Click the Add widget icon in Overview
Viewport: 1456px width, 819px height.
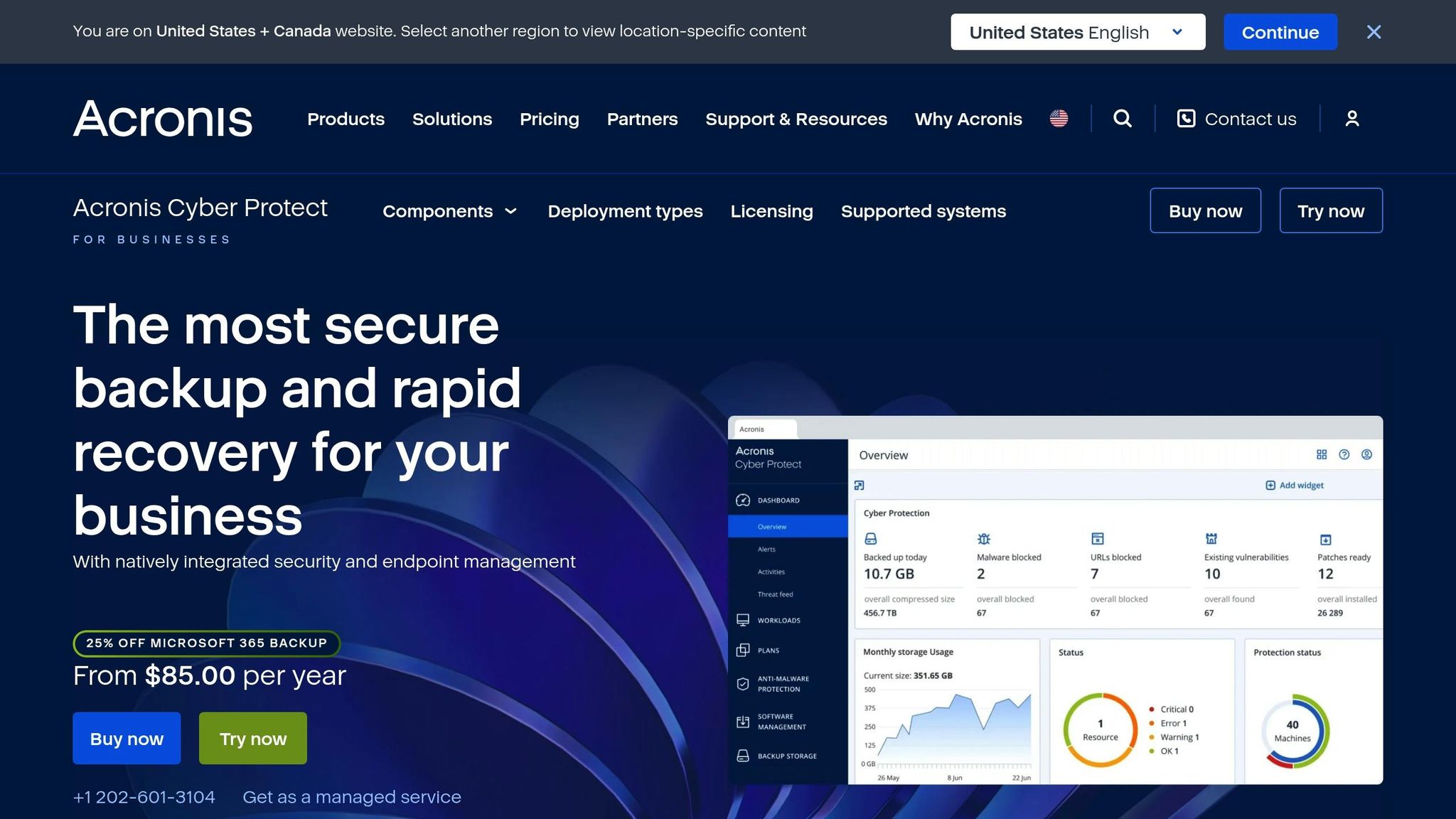[x=1270, y=485]
